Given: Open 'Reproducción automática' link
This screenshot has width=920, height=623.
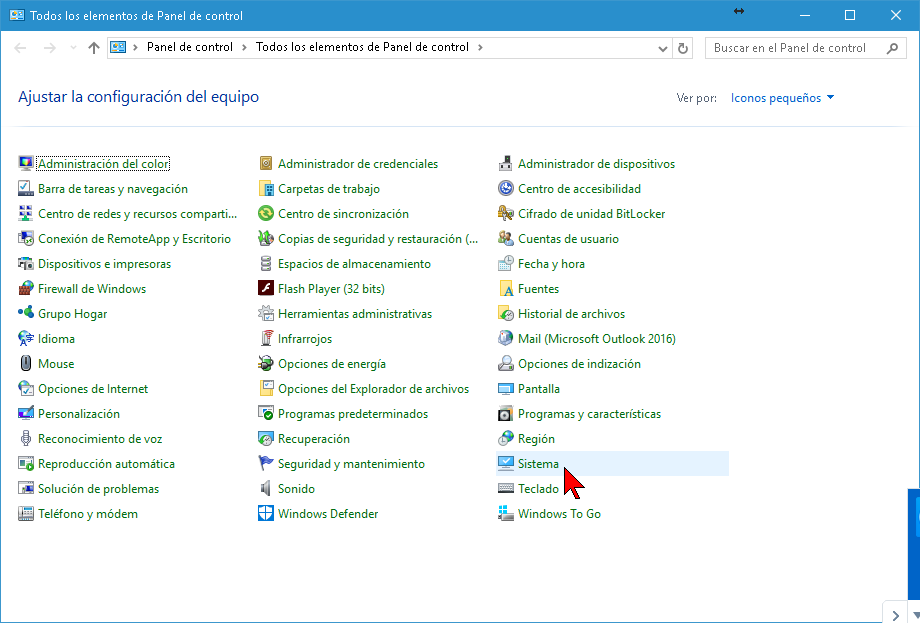Looking at the screenshot, I should pyautogui.click(x=106, y=463).
